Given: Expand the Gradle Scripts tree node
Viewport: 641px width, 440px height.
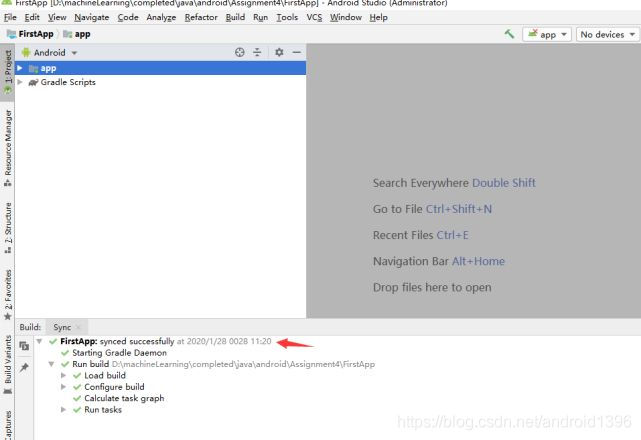Looking at the screenshot, I should (x=20, y=82).
